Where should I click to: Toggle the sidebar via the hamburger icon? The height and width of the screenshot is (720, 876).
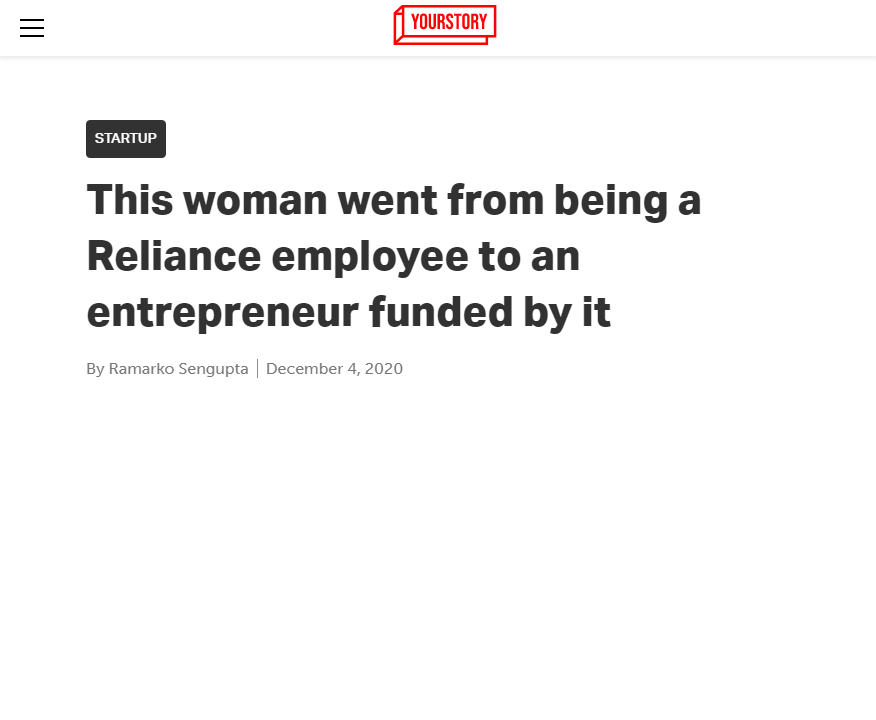[32, 28]
